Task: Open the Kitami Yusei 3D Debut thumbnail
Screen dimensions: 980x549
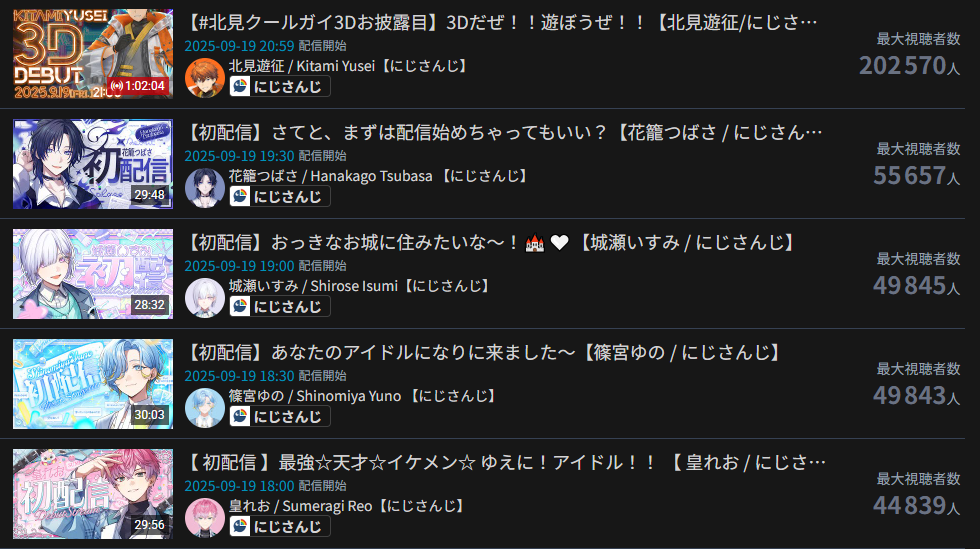Action: pos(93,54)
